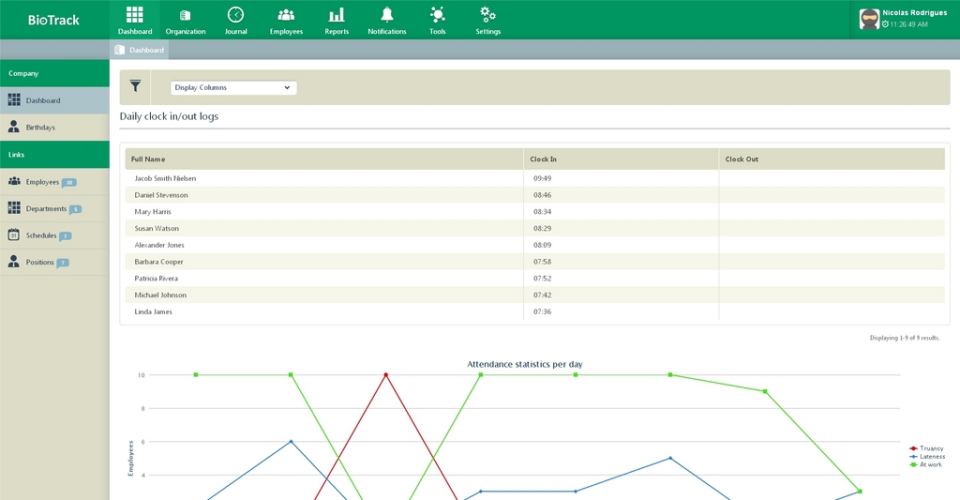Click the document icon on Dashboard breadcrumb tab
The image size is (960, 500).
(x=119, y=50)
